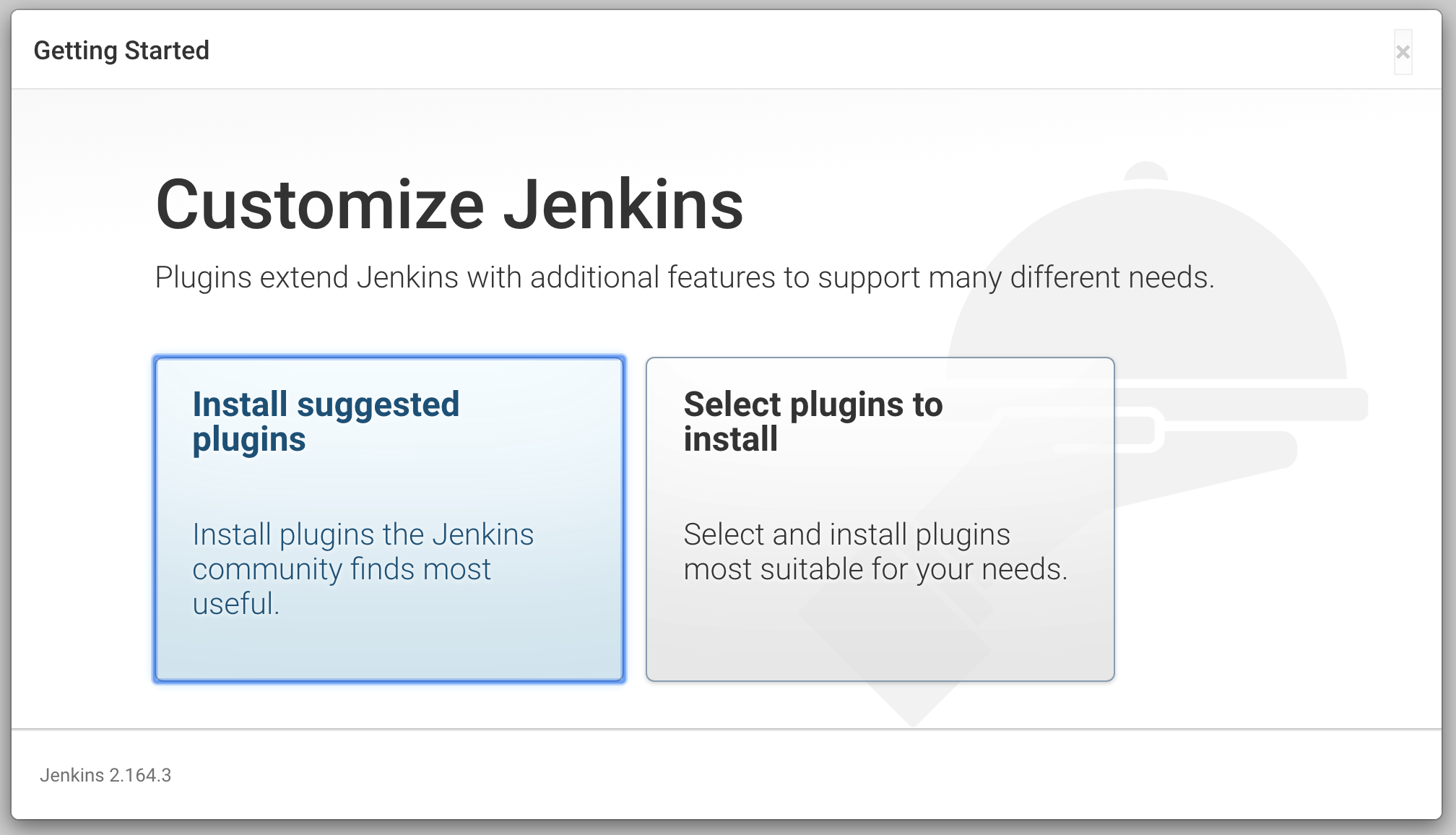Click the Jenkins 2.164.3 version label
The height and width of the screenshot is (835, 1456).
tap(105, 775)
